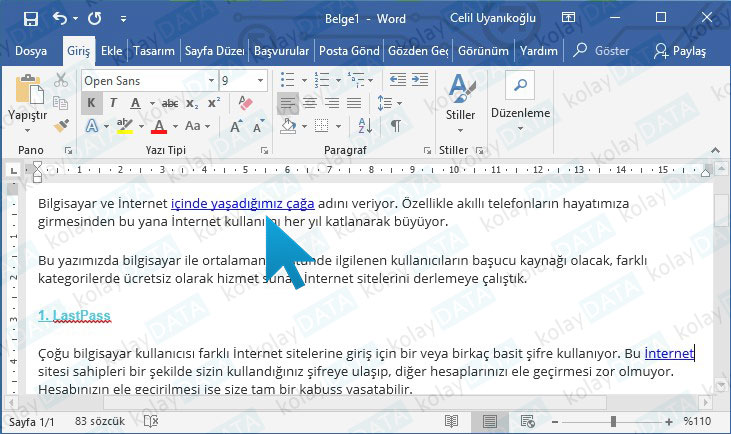This screenshot has width=731, height=434.
Task: Toggle underline formatting
Action: pos(136,103)
